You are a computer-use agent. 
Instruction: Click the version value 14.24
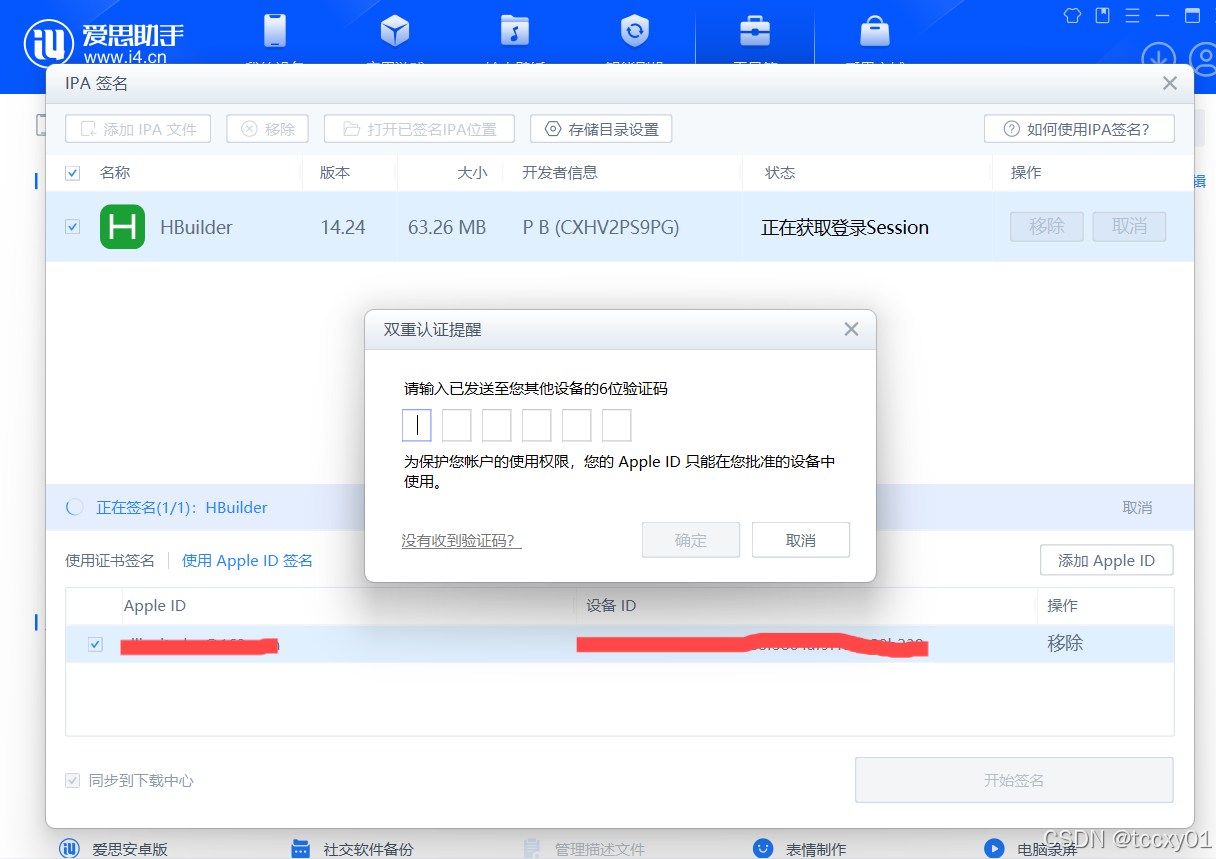pos(343,227)
